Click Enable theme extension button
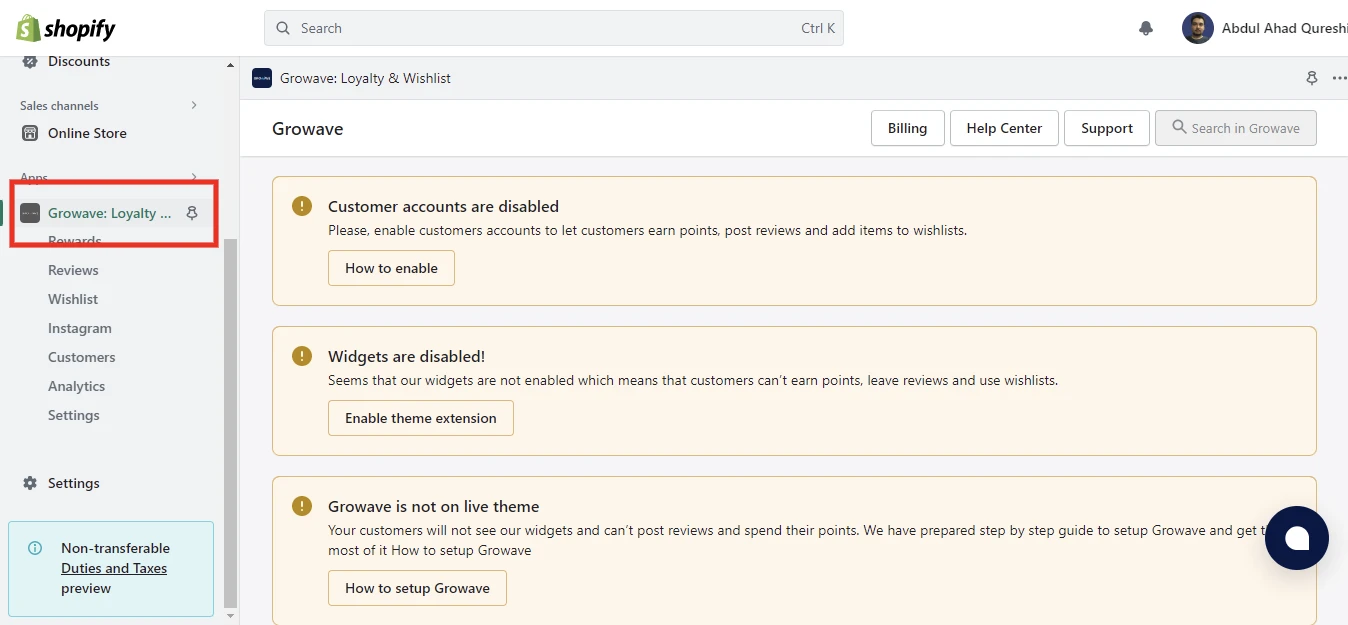Viewport: 1348px width, 625px height. click(421, 418)
